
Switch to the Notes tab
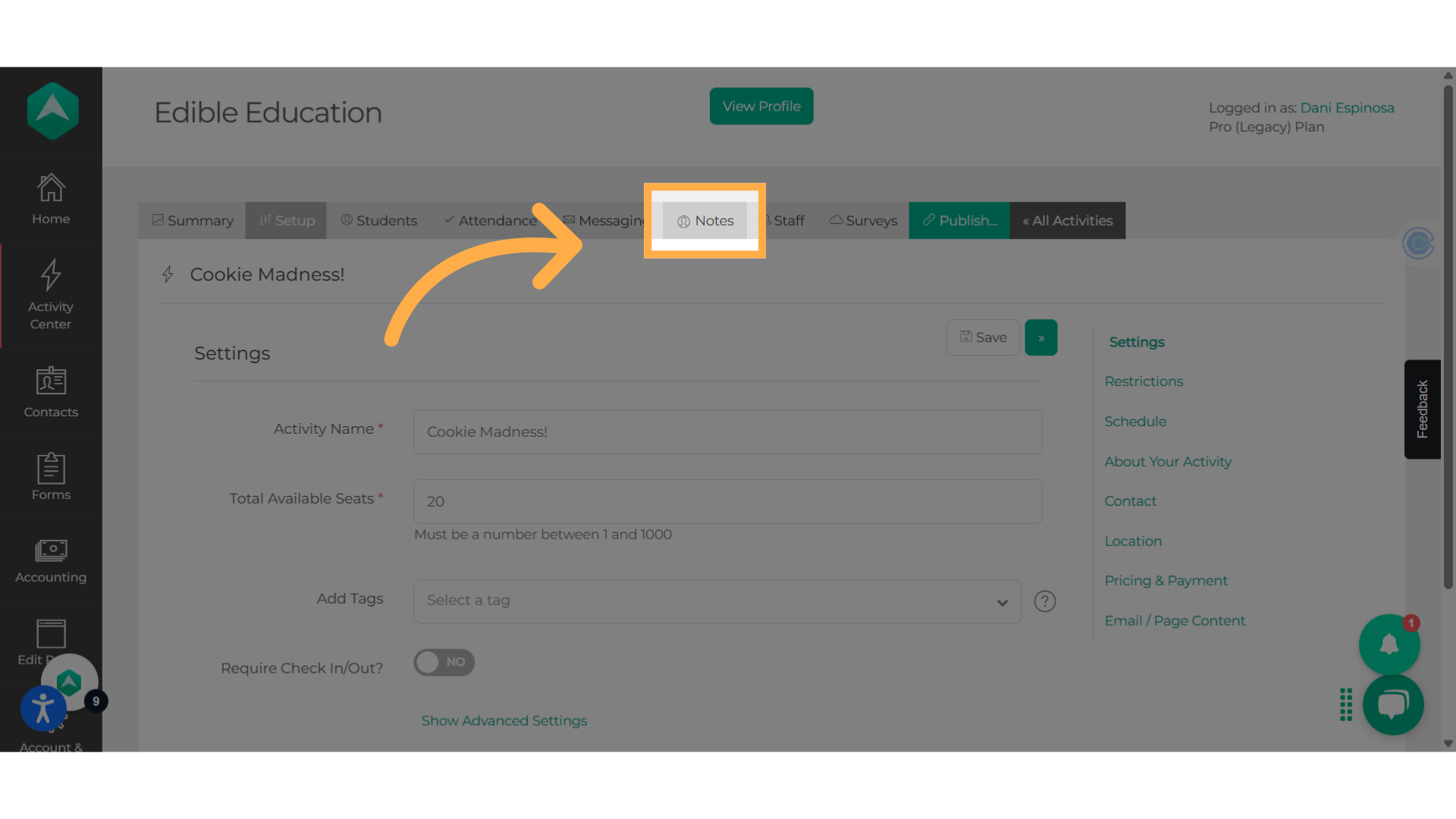click(x=705, y=221)
